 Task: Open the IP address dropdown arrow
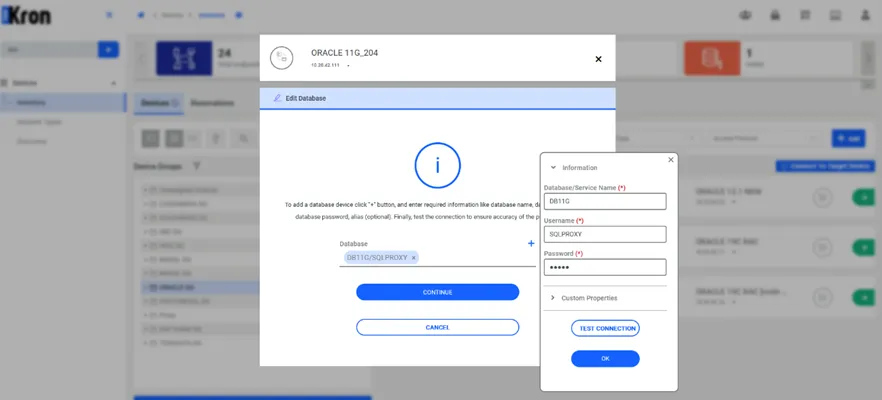tap(348, 66)
